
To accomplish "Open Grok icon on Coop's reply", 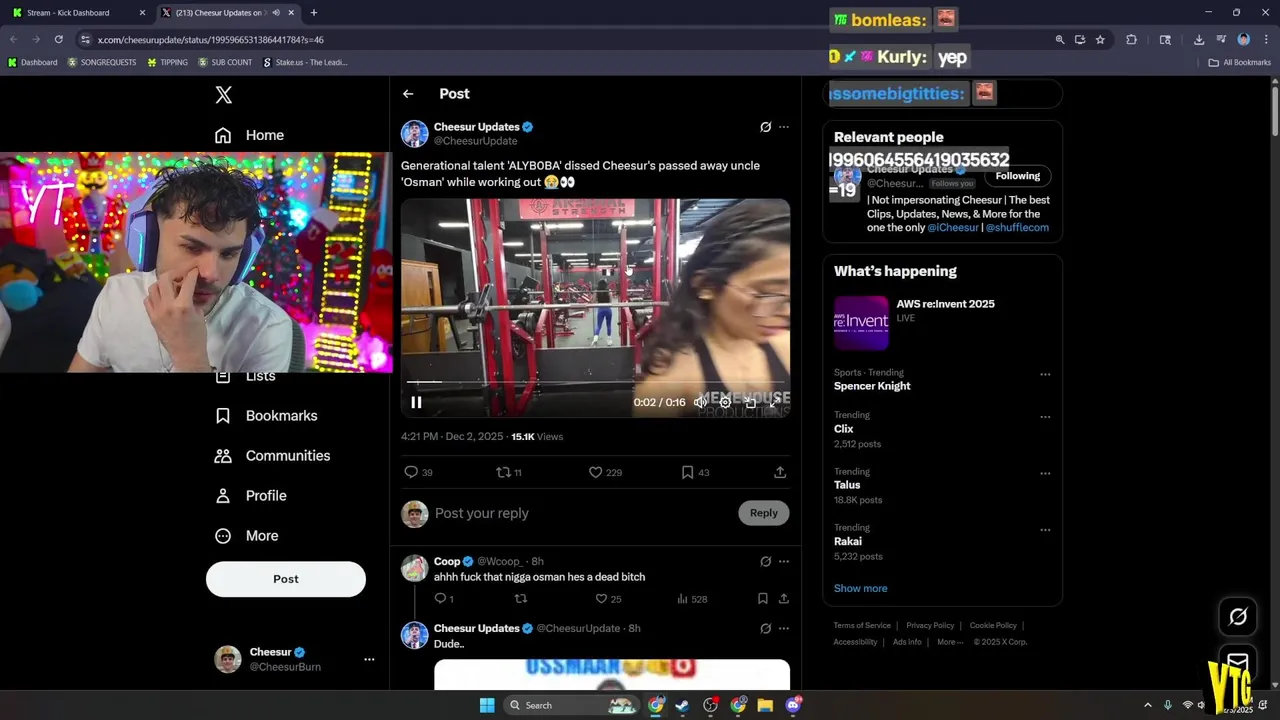I will (x=765, y=562).
